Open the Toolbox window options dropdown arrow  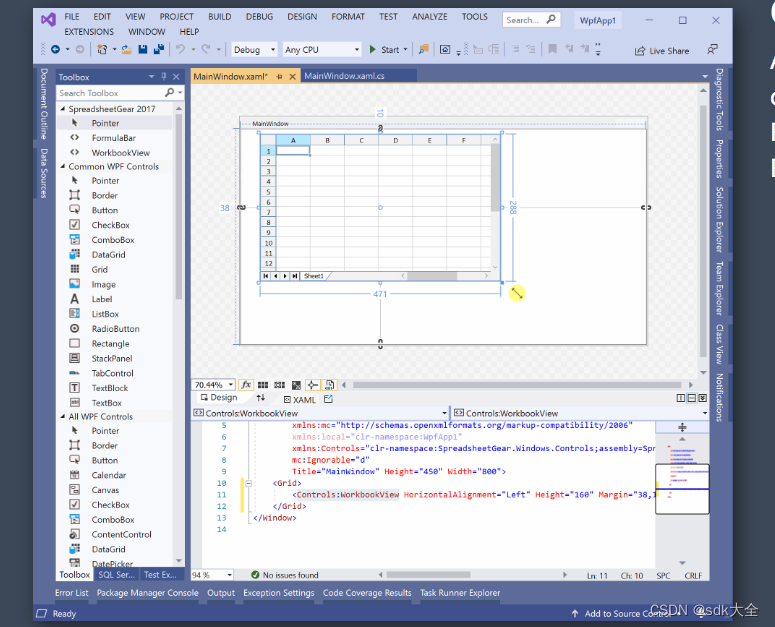pos(152,77)
